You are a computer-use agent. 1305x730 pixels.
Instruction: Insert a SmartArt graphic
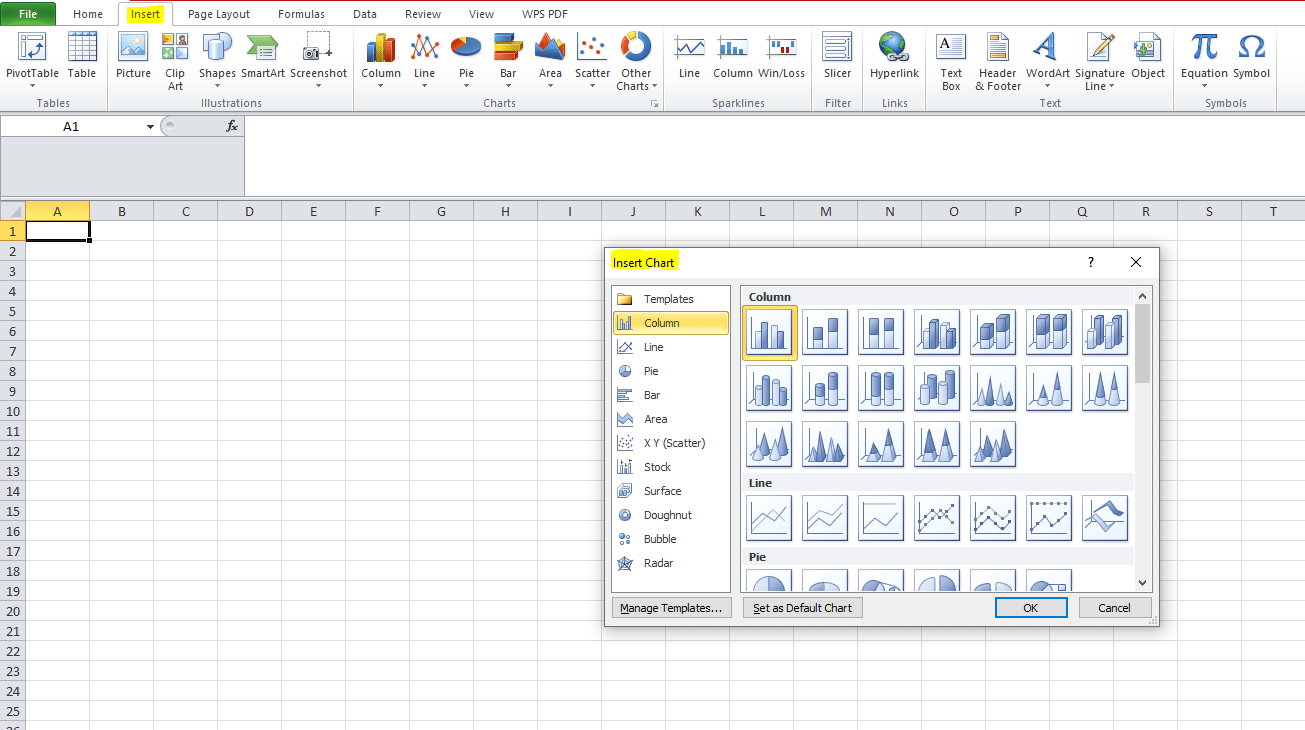coord(262,56)
